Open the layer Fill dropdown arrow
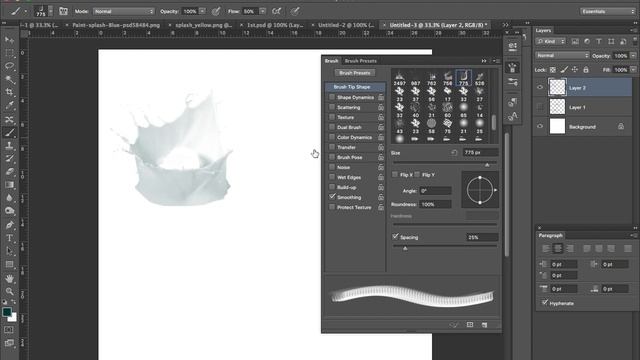The height and width of the screenshot is (360, 640). click(x=633, y=70)
